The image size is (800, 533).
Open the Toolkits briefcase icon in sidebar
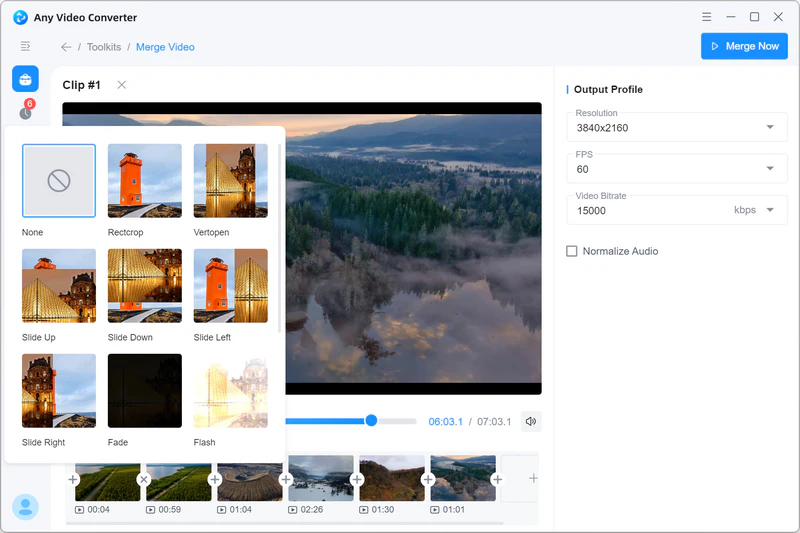25,79
